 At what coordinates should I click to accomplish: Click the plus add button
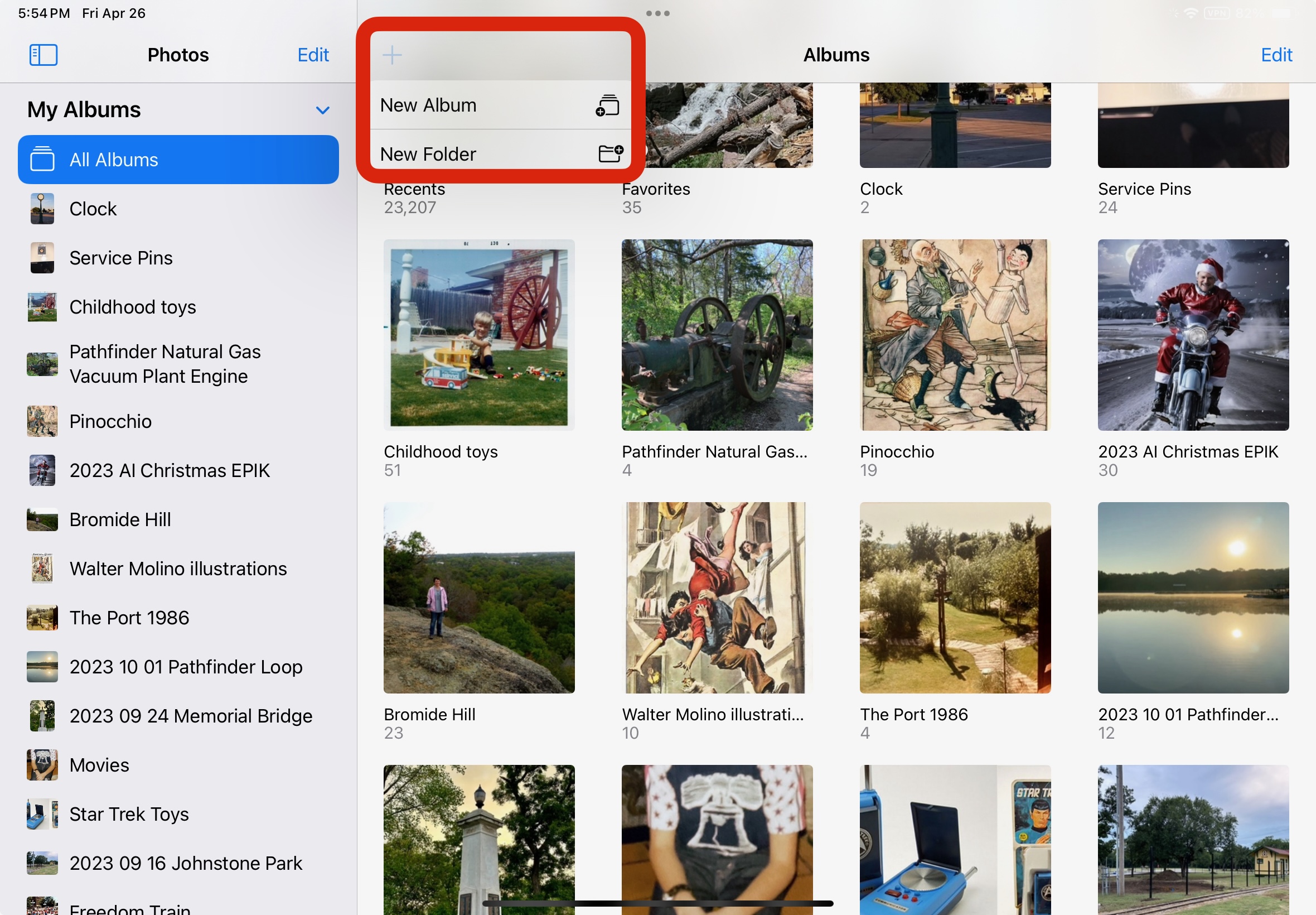pos(392,55)
